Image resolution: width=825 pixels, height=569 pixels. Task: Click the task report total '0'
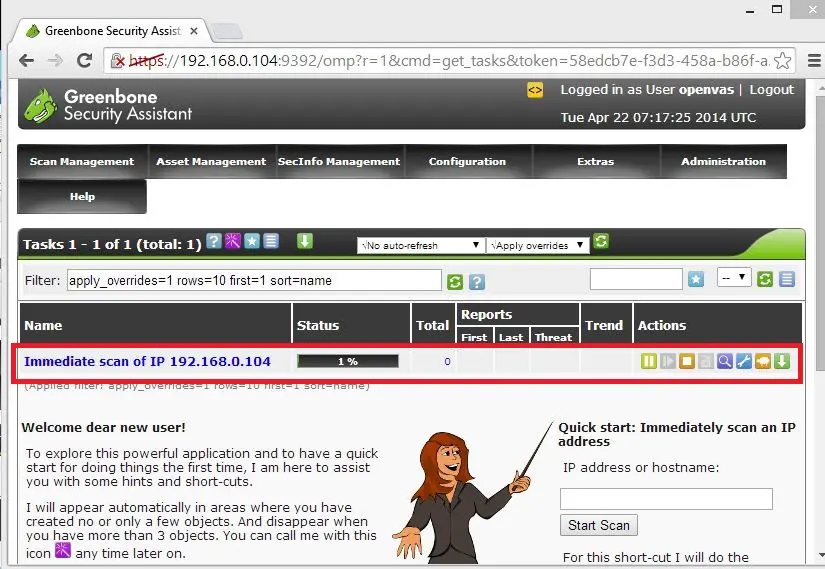(447, 362)
